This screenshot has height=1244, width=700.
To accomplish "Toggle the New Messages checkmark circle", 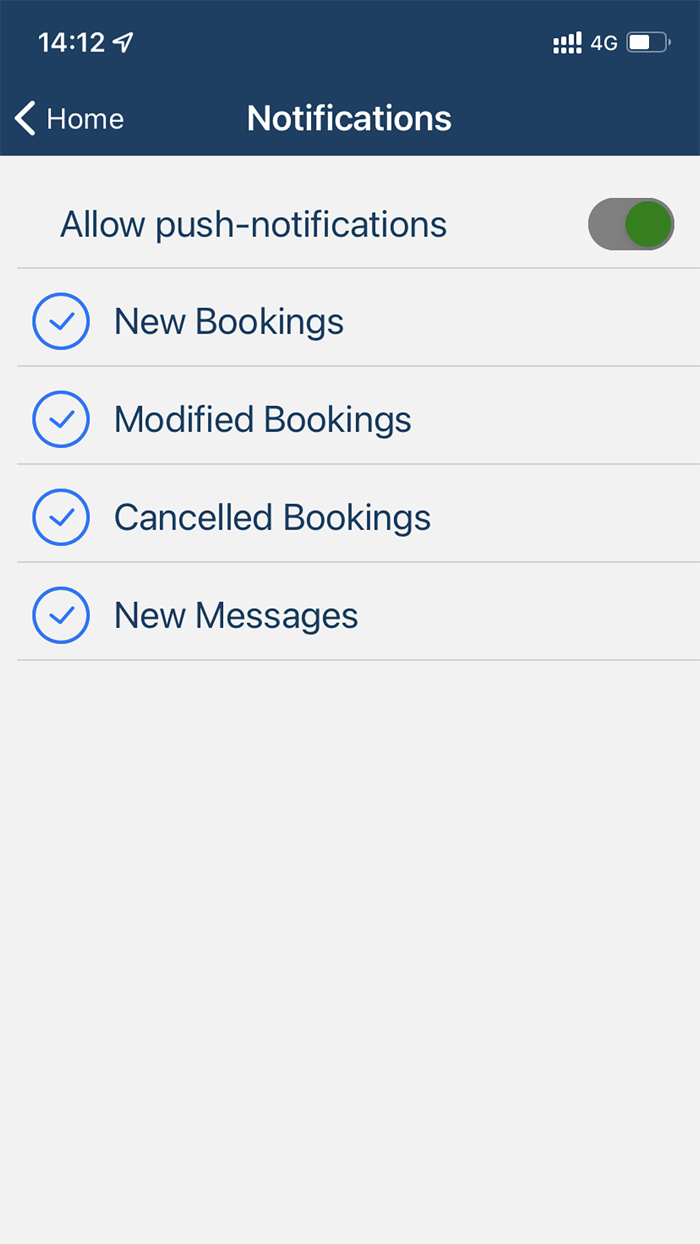I will pos(61,615).
